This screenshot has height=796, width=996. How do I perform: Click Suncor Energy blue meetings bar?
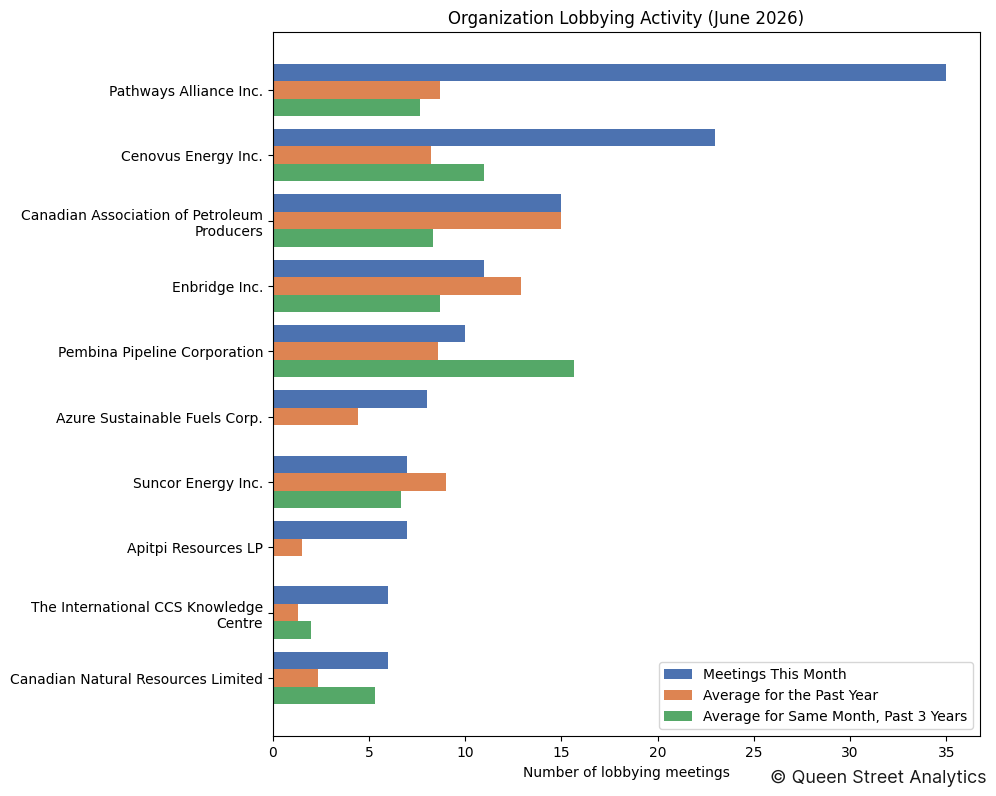point(340,464)
